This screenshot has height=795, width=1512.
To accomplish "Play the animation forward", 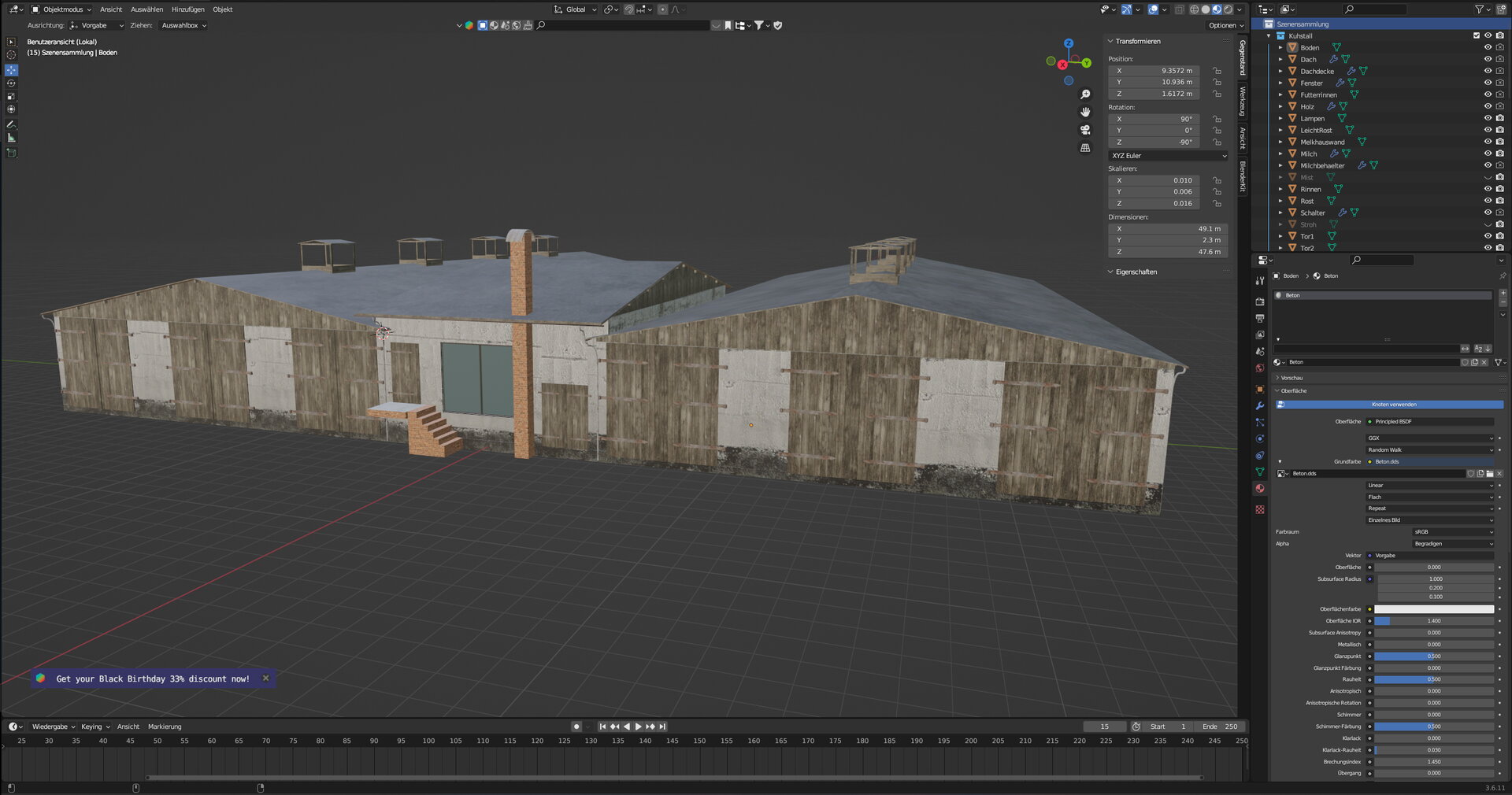I will point(638,727).
